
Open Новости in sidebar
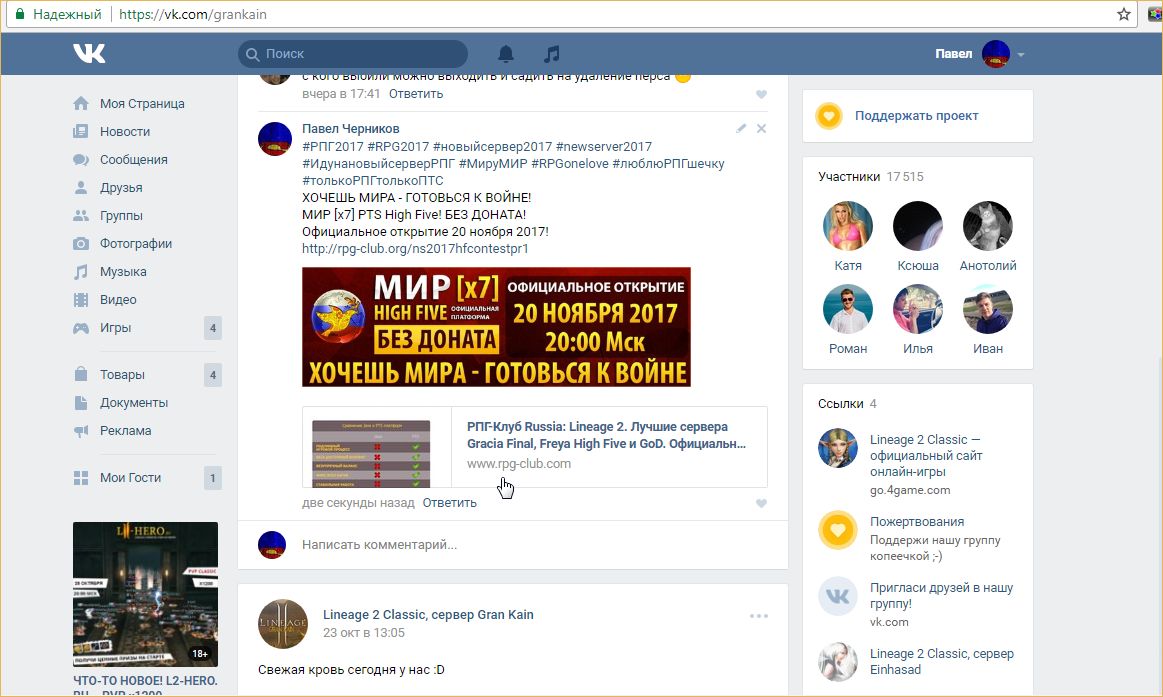click(125, 131)
